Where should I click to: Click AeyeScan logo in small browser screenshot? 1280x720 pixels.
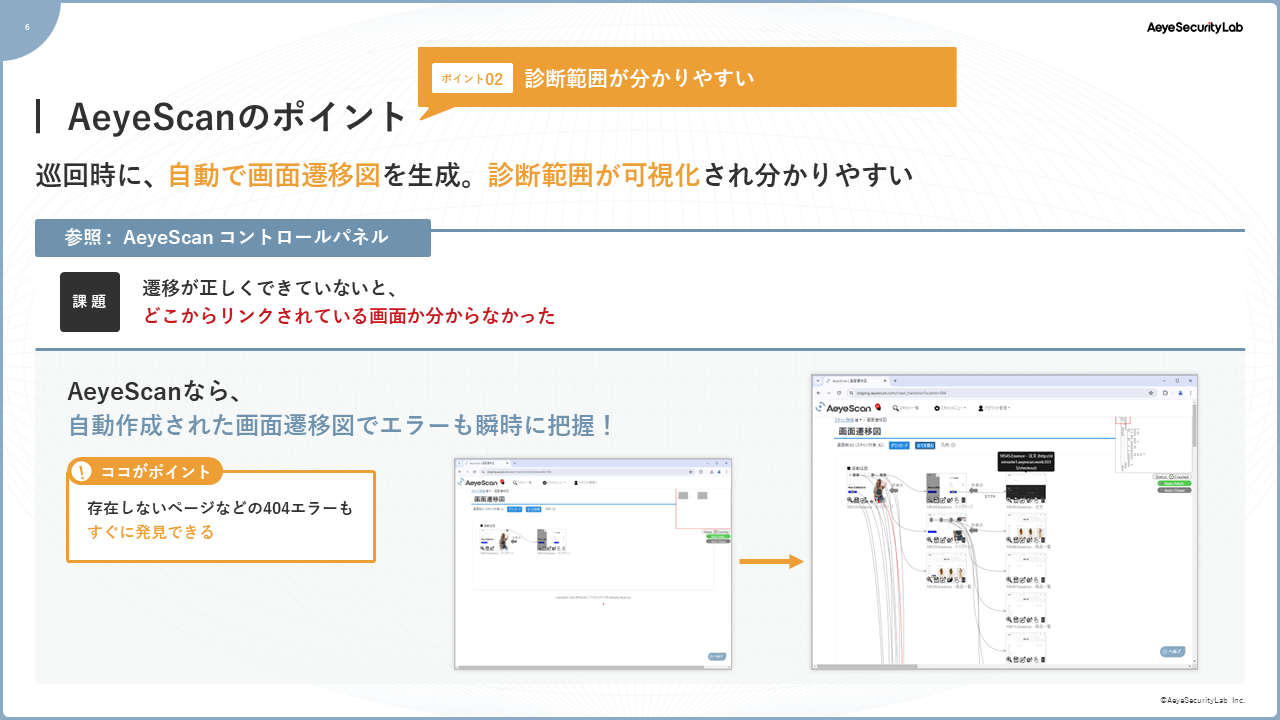(477, 482)
